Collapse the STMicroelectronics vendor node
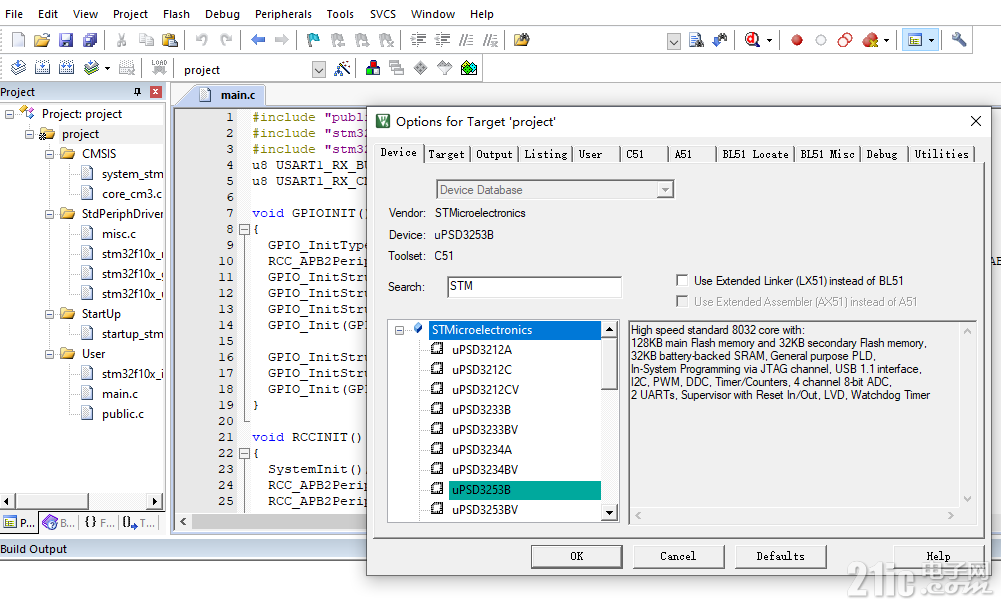Image resolution: width=1001 pixels, height=604 pixels. [x=399, y=330]
